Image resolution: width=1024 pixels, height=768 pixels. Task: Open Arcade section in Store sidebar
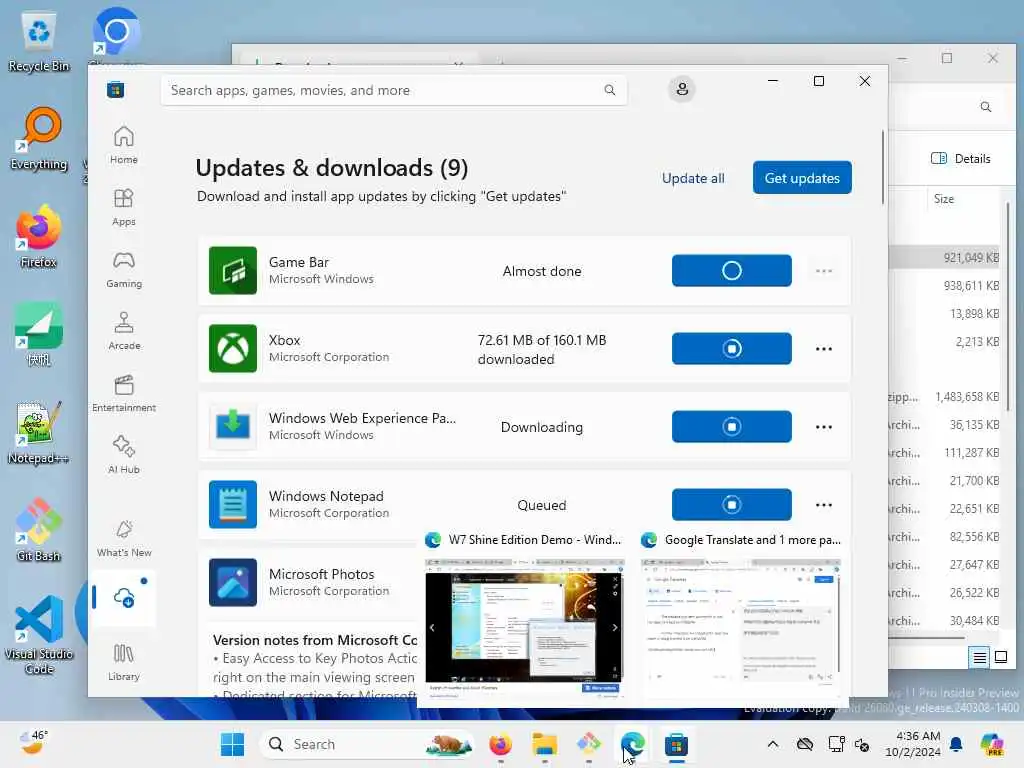tap(123, 331)
